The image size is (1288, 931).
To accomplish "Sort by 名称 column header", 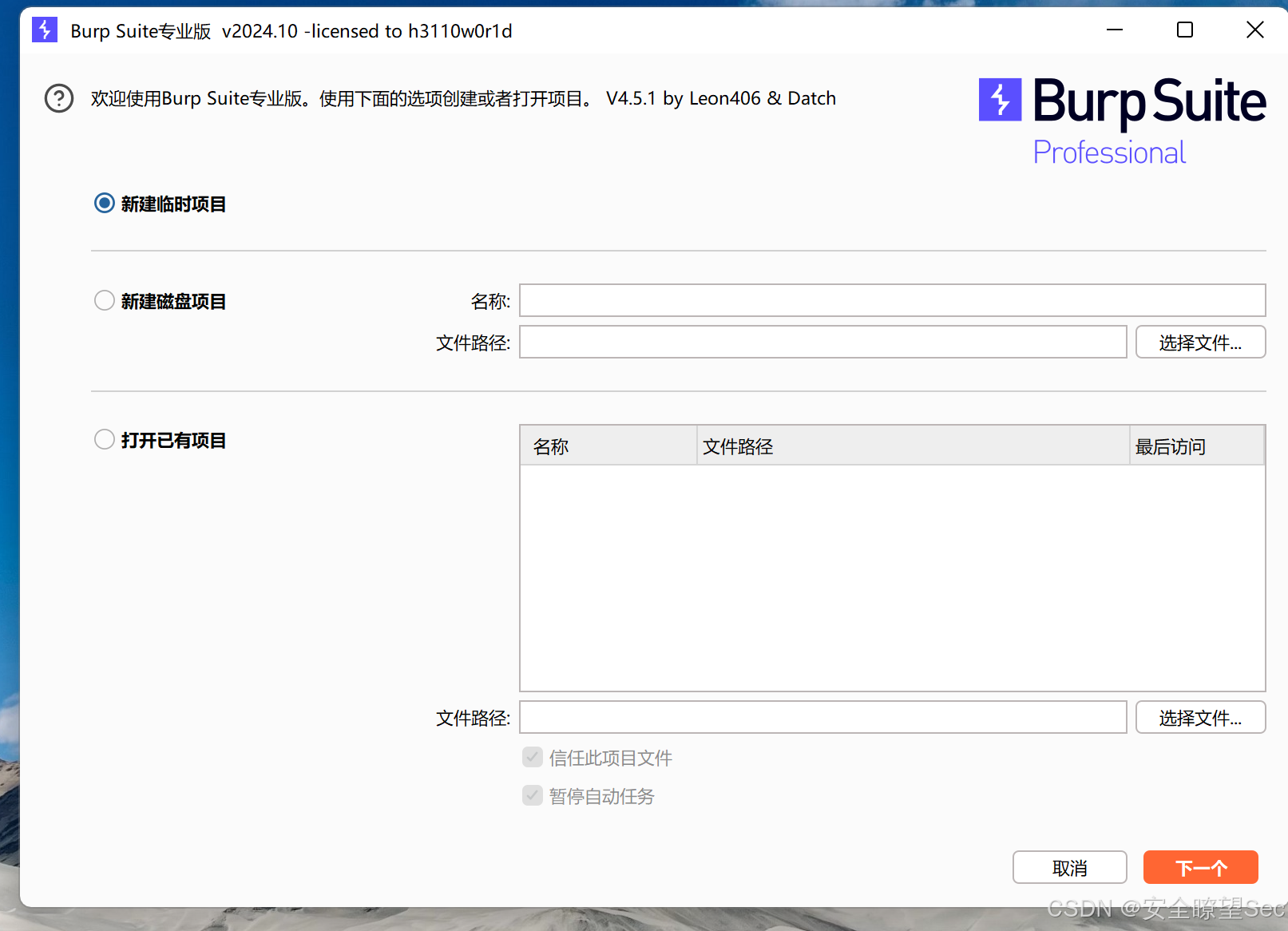I will (x=608, y=446).
